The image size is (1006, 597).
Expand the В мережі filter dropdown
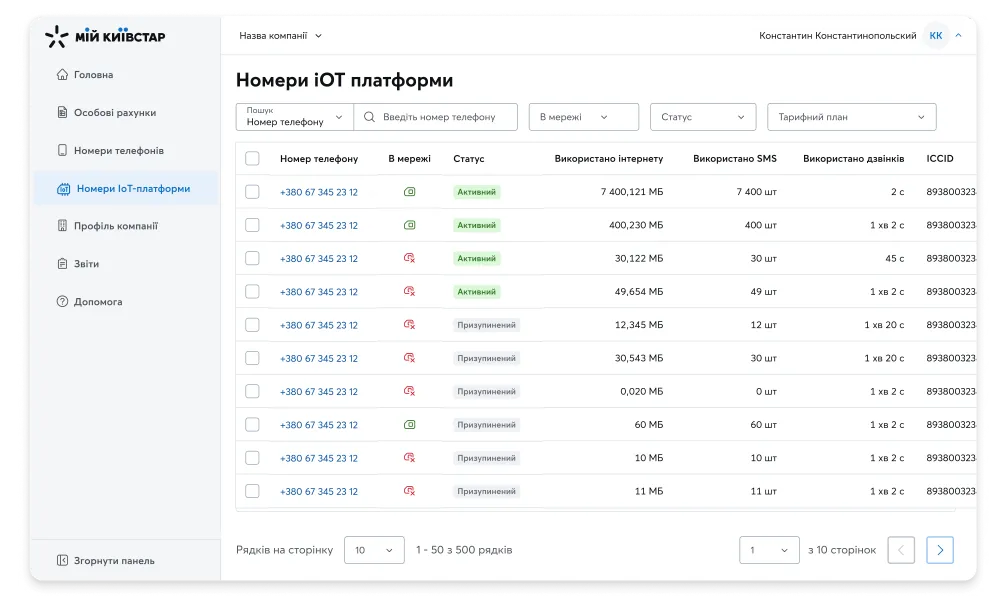(x=584, y=117)
